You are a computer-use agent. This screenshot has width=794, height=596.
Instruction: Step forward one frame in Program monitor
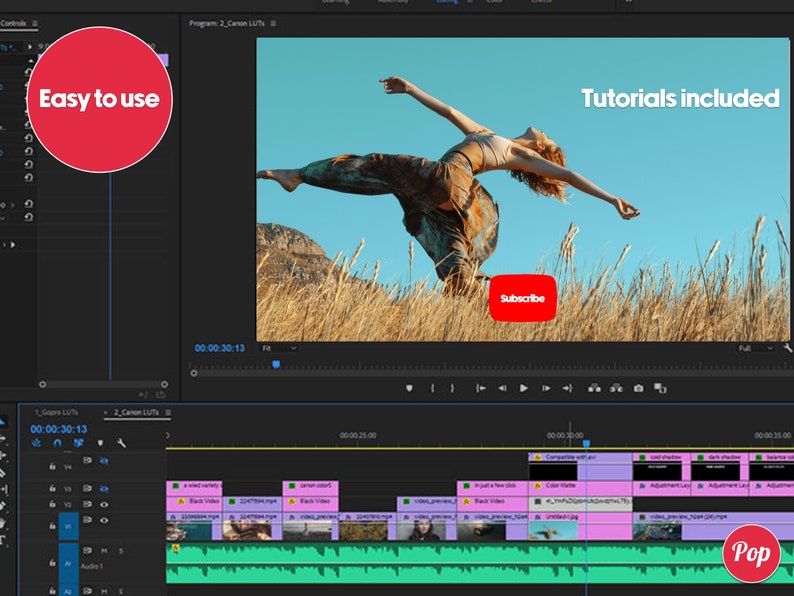click(x=546, y=388)
